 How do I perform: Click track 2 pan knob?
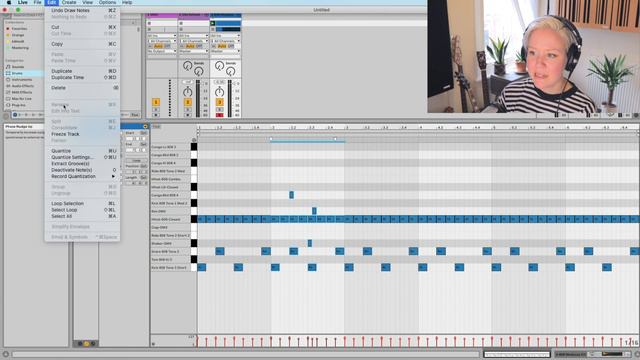click(187, 91)
